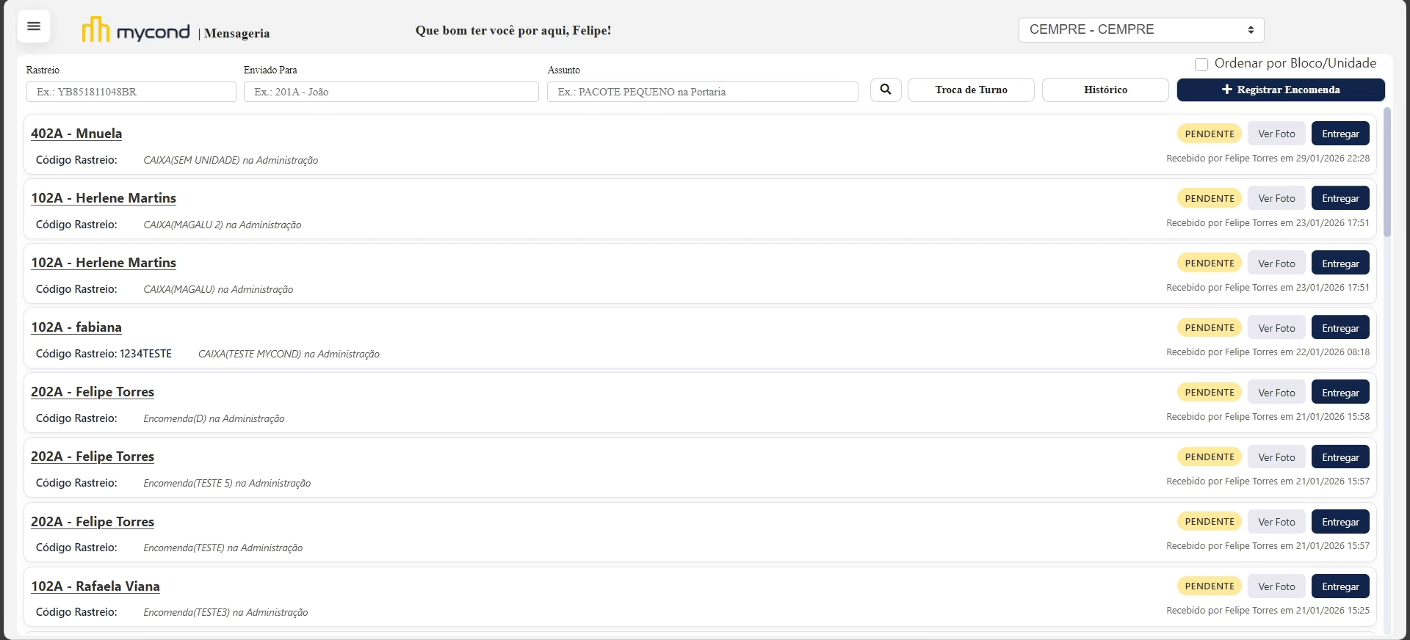Enable Ordenar por Bloco/Unidade checkbox
Image resolution: width=1410 pixels, height=640 pixels.
point(1202,64)
